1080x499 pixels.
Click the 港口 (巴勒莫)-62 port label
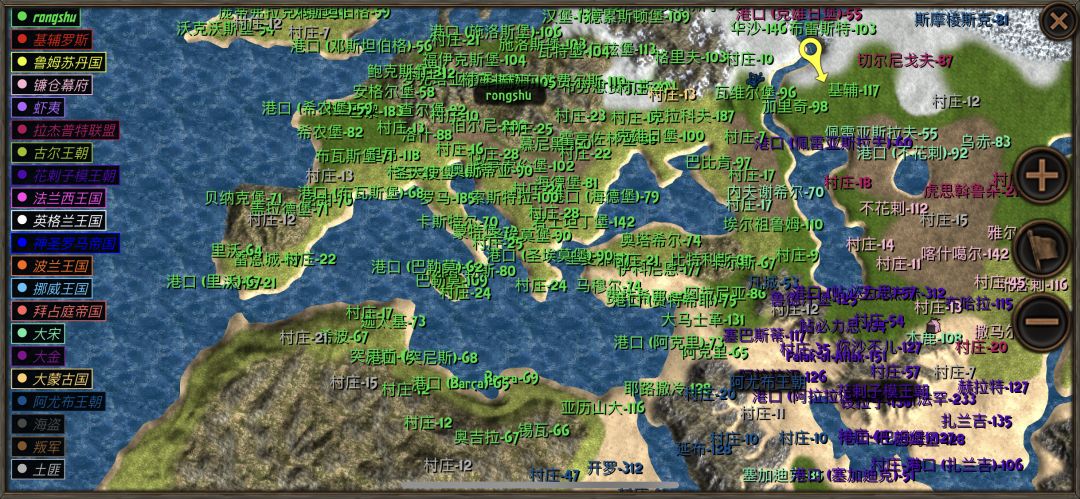tap(427, 267)
